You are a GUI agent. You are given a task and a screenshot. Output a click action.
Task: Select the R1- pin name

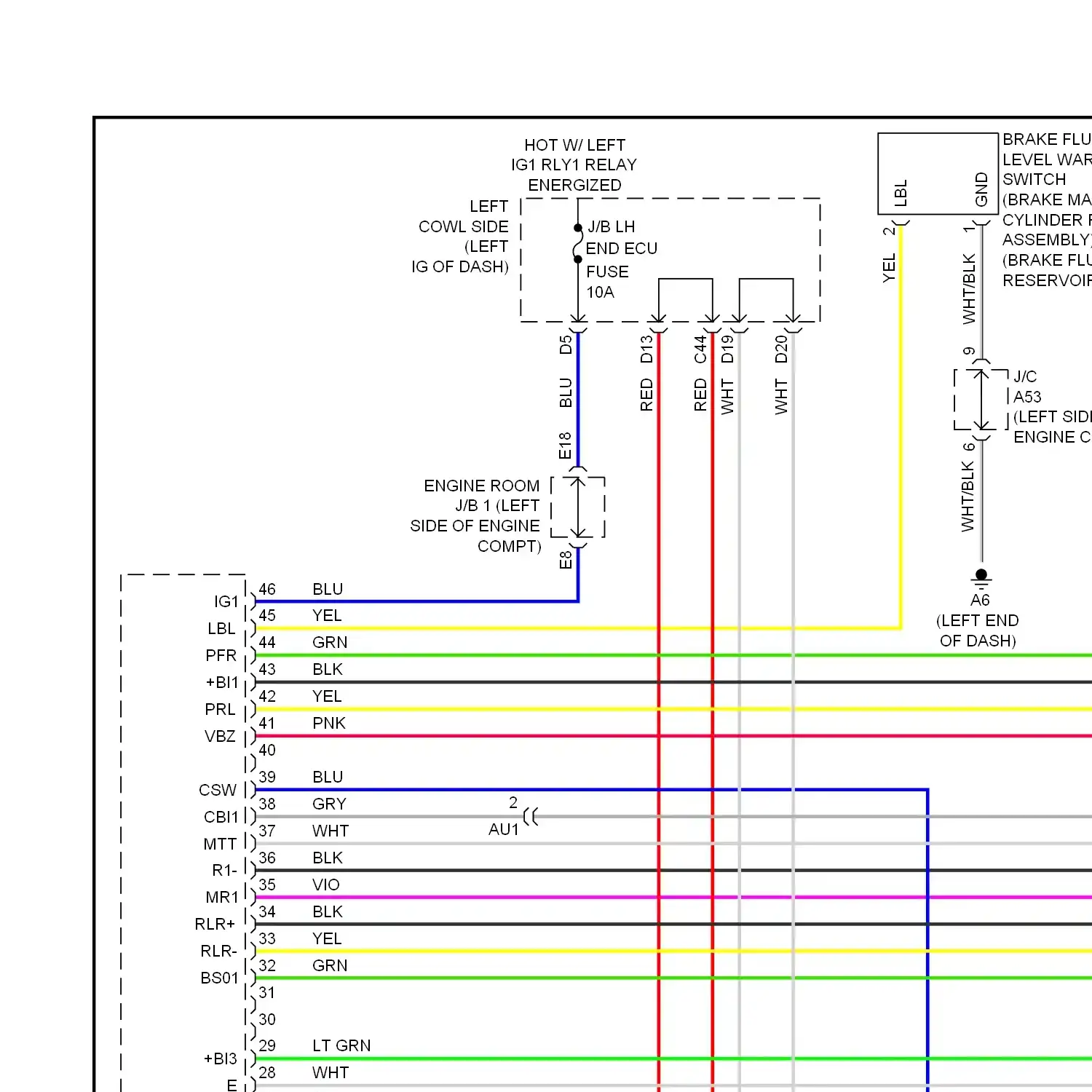[224, 870]
